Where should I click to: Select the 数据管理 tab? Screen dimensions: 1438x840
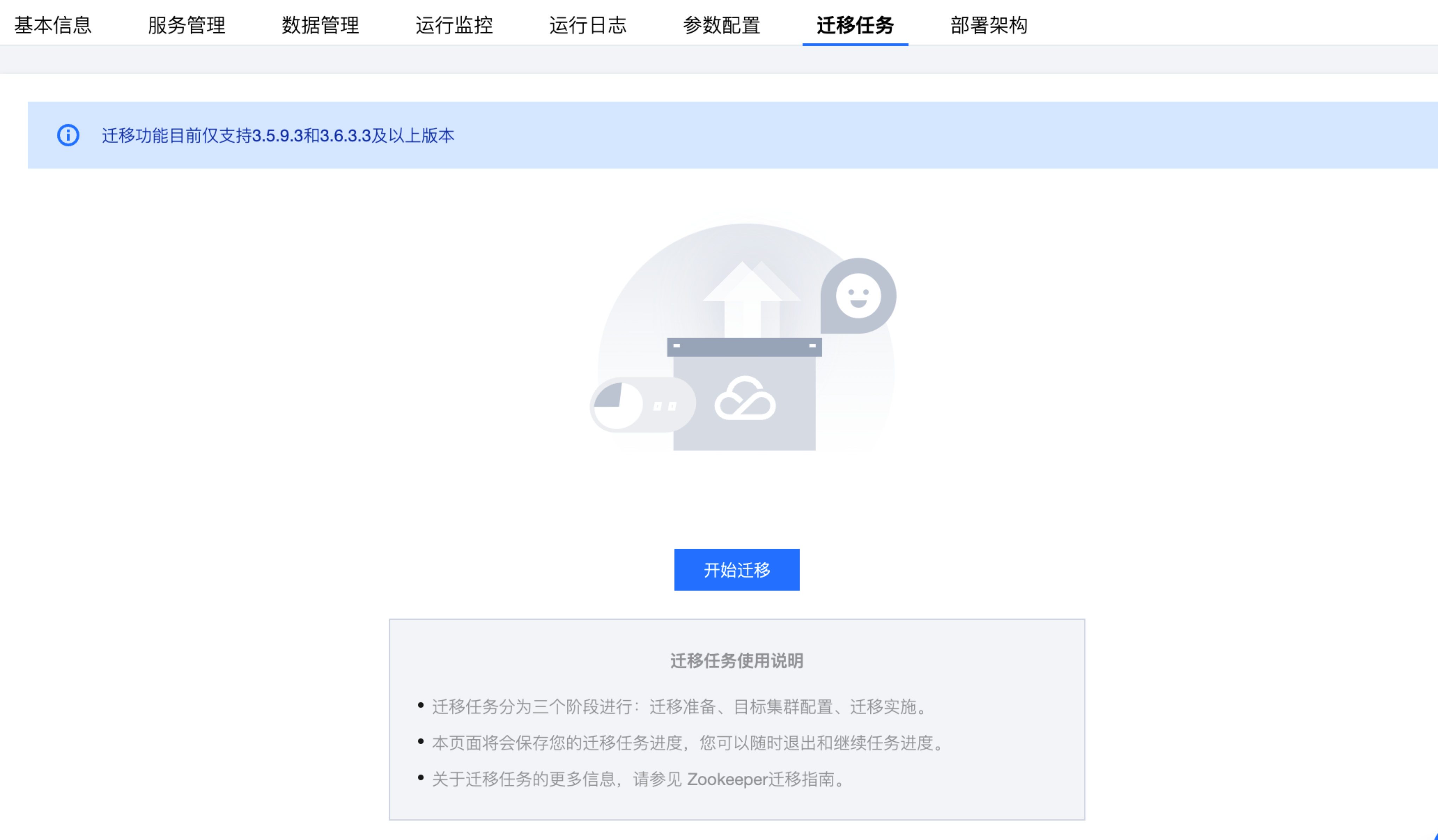point(320,25)
